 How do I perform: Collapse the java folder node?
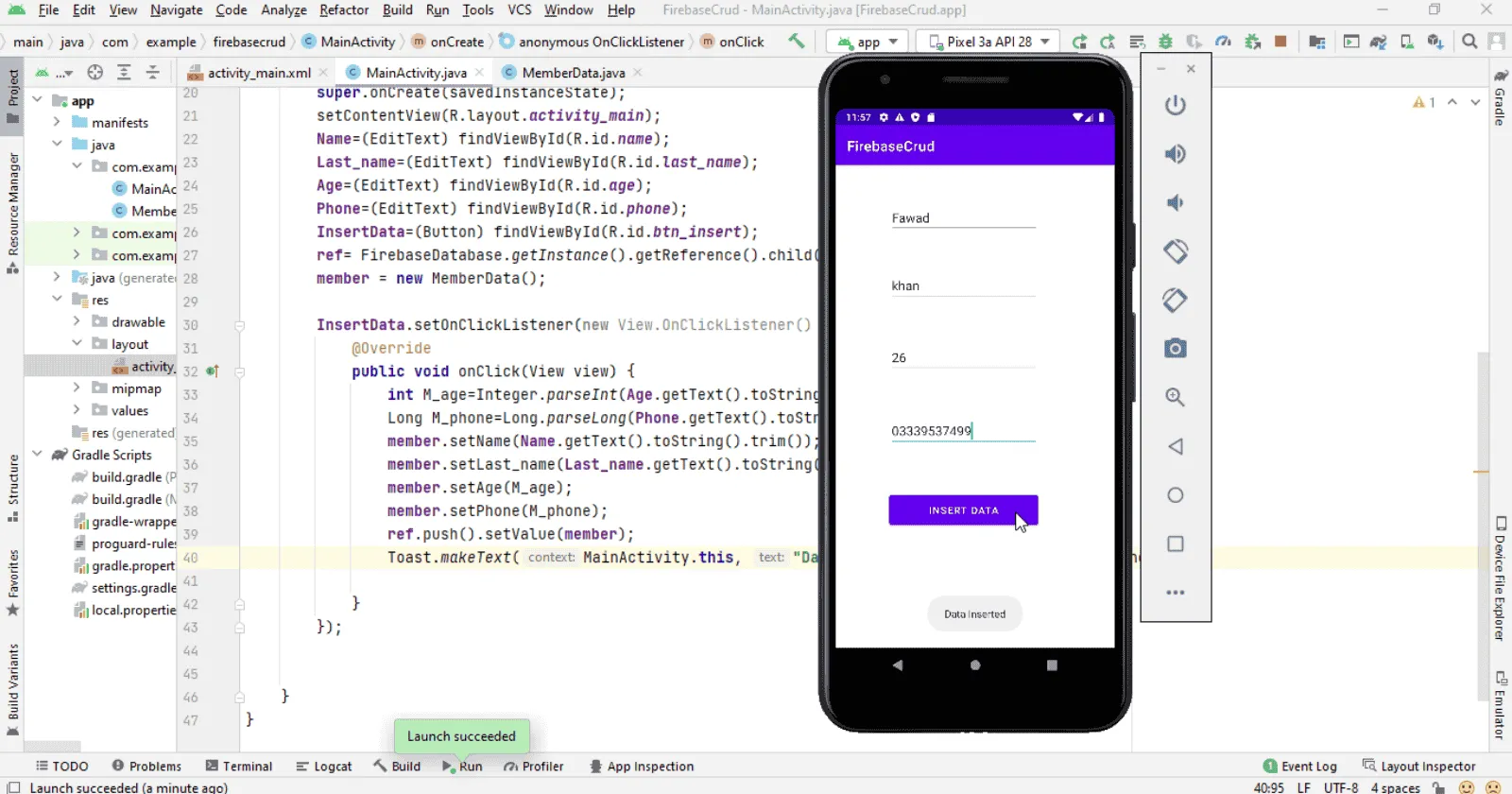[57, 145]
